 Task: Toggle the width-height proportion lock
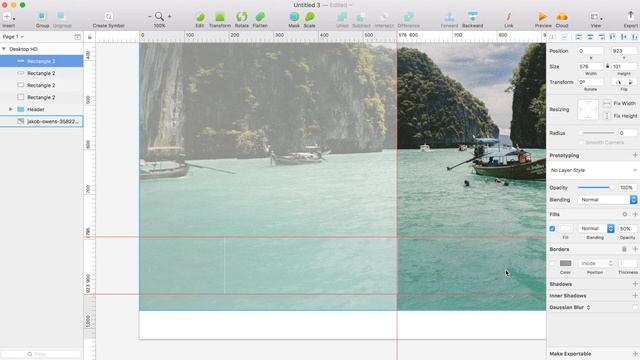(x=607, y=66)
